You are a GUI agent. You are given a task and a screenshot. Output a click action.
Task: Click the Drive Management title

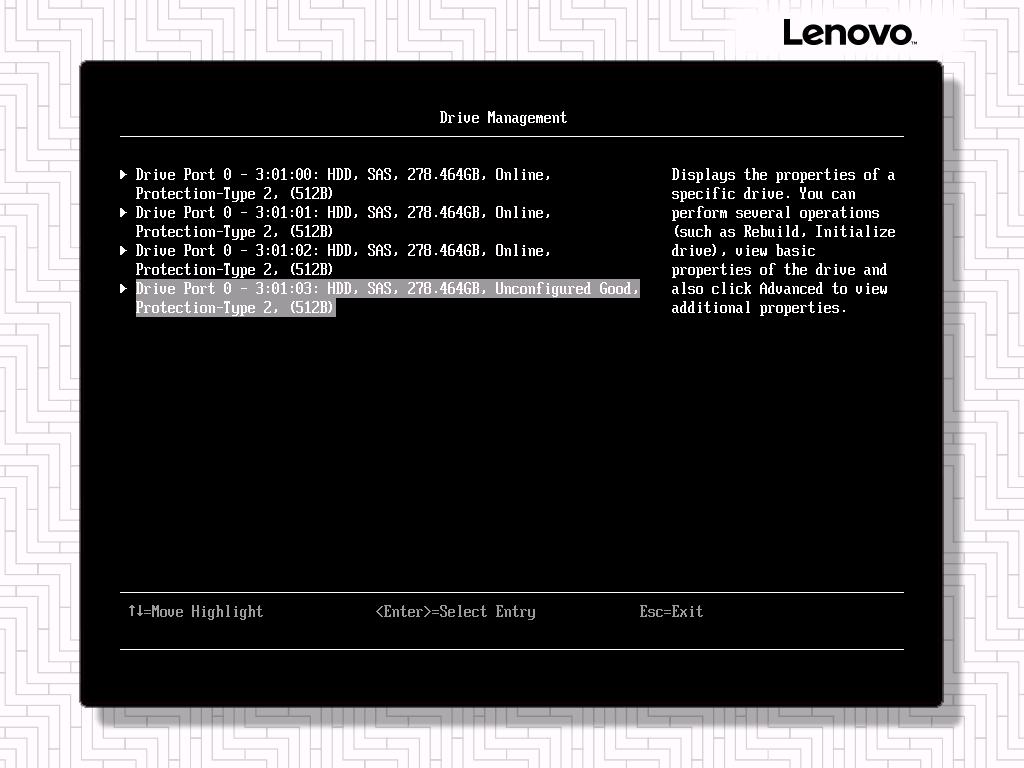point(503,118)
